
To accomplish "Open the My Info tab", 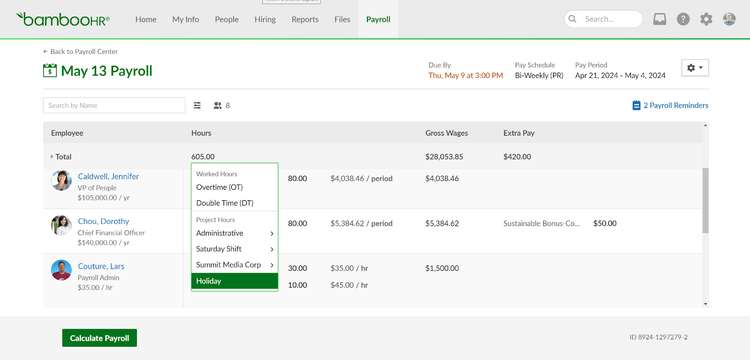I will (x=186, y=20).
